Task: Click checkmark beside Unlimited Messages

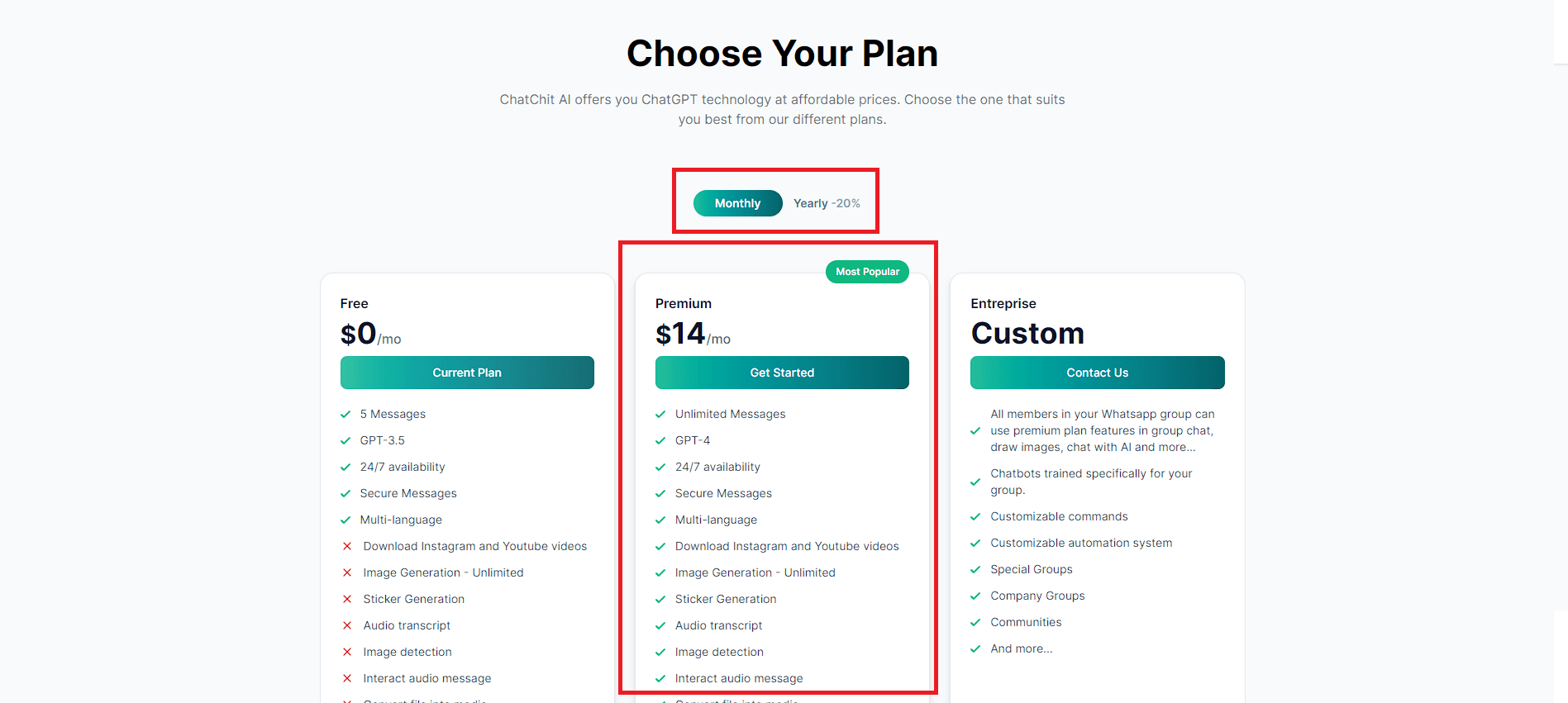Action: tap(660, 415)
